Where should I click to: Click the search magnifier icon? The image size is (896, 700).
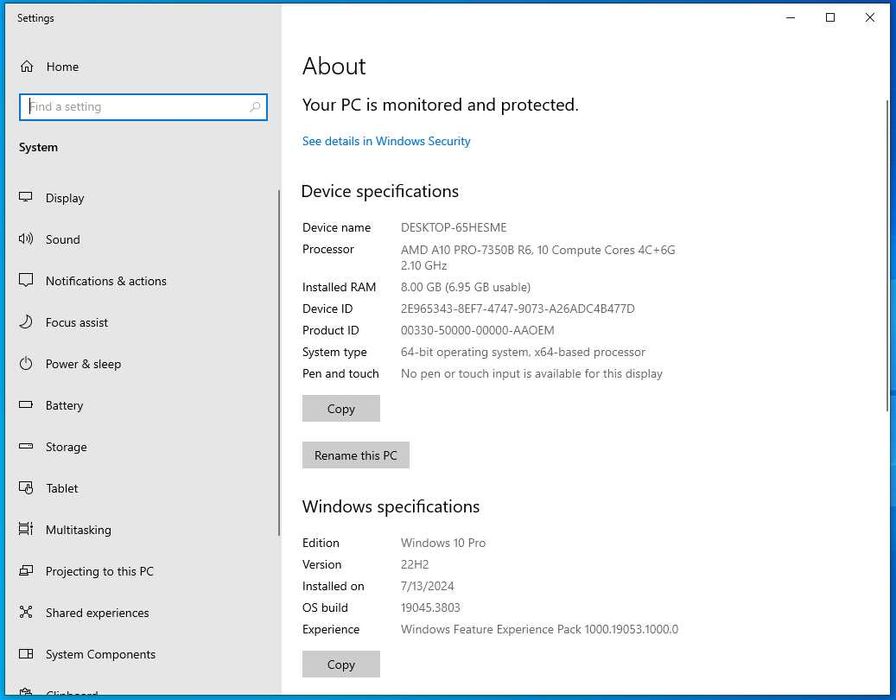(x=255, y=107)
